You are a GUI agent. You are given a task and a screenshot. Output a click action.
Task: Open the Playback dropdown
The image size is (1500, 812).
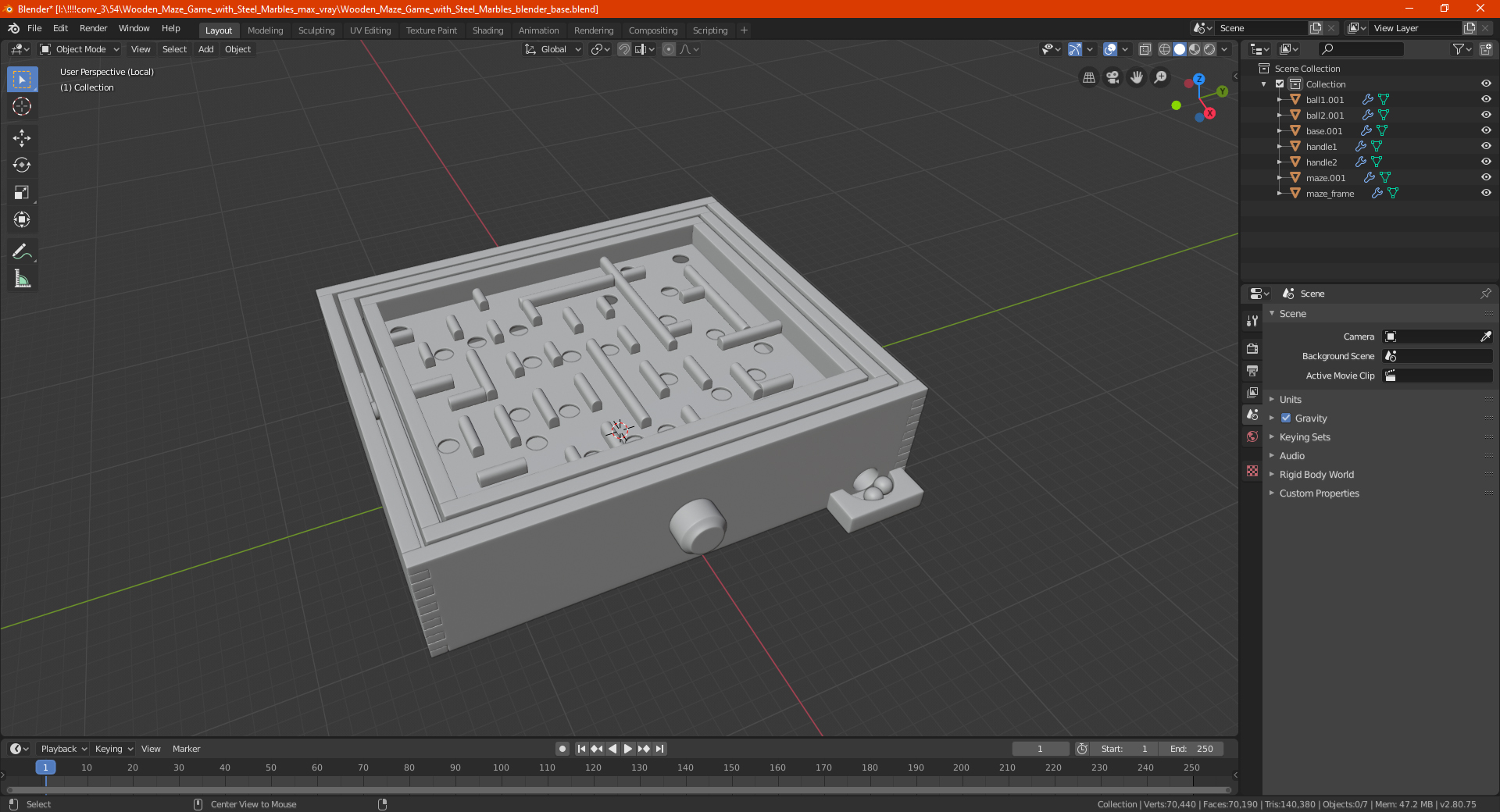click(63, 749)
